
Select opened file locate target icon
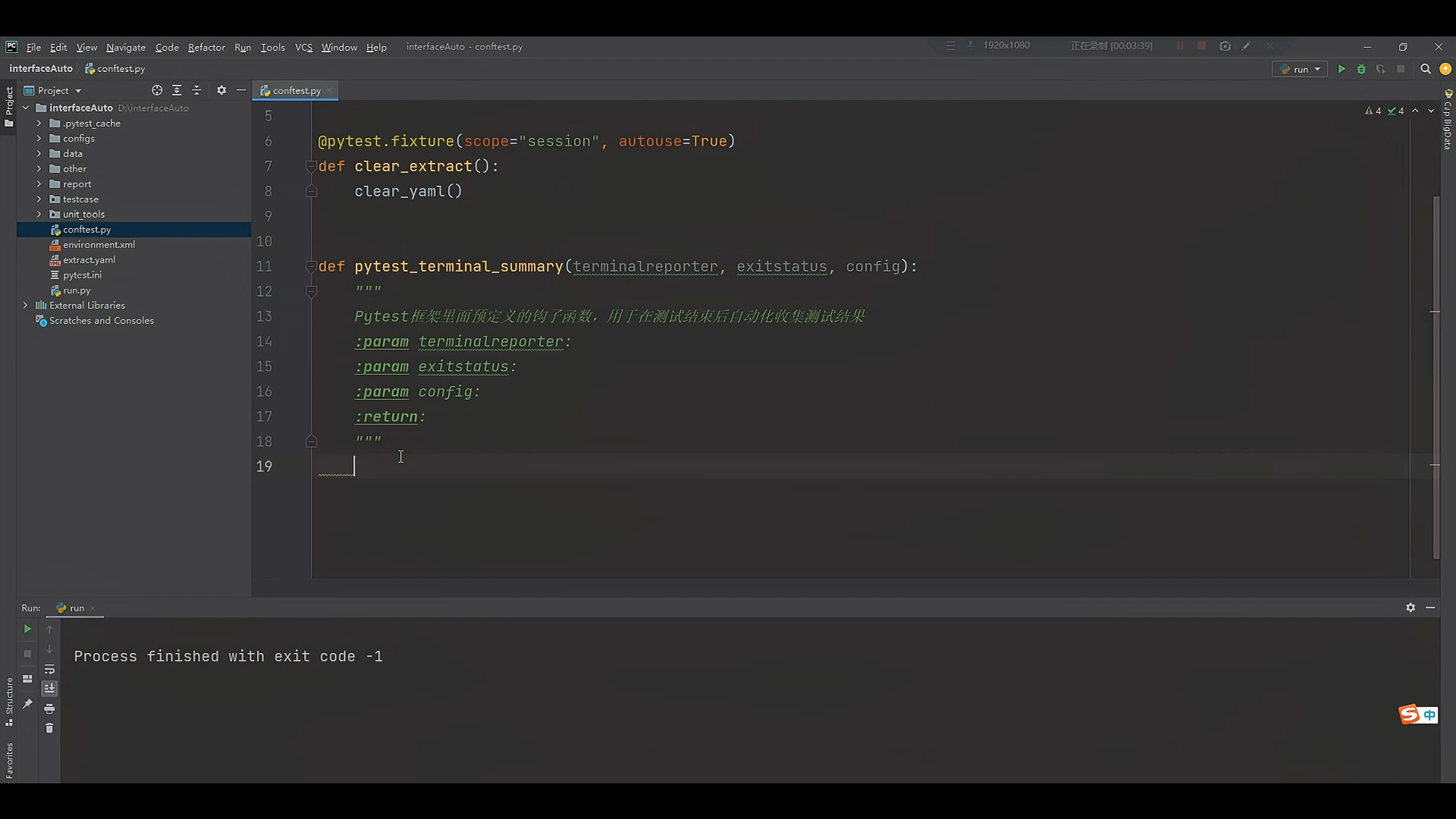click(157, 90)
